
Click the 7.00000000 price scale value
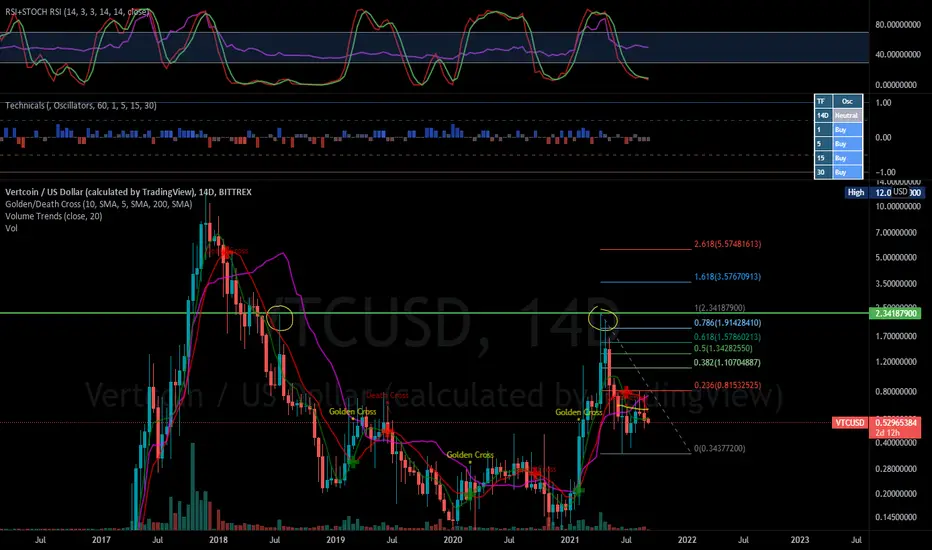click(896, 232)
